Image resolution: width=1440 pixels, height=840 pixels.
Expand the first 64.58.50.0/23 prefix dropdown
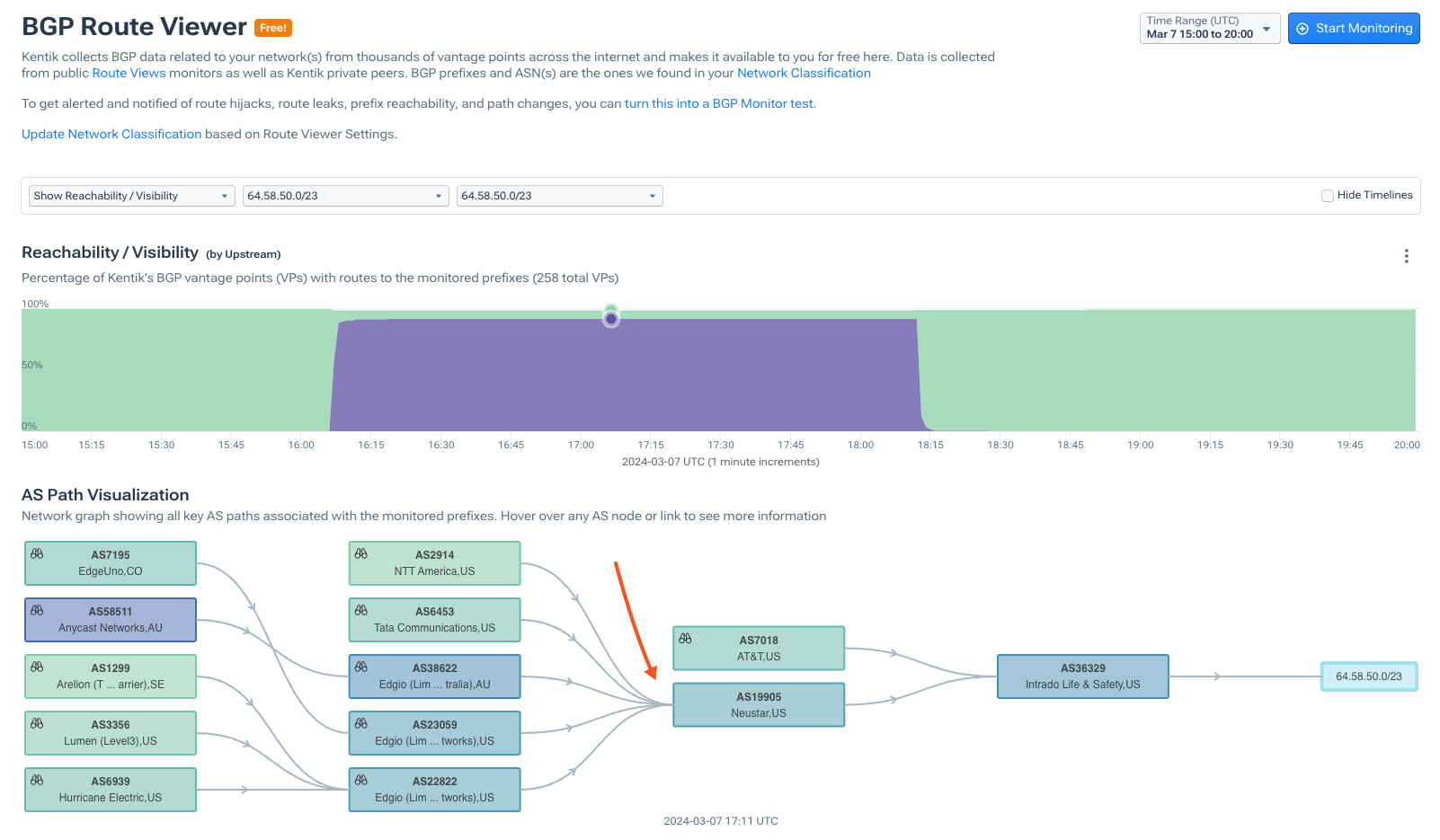[x=346, y=196]
